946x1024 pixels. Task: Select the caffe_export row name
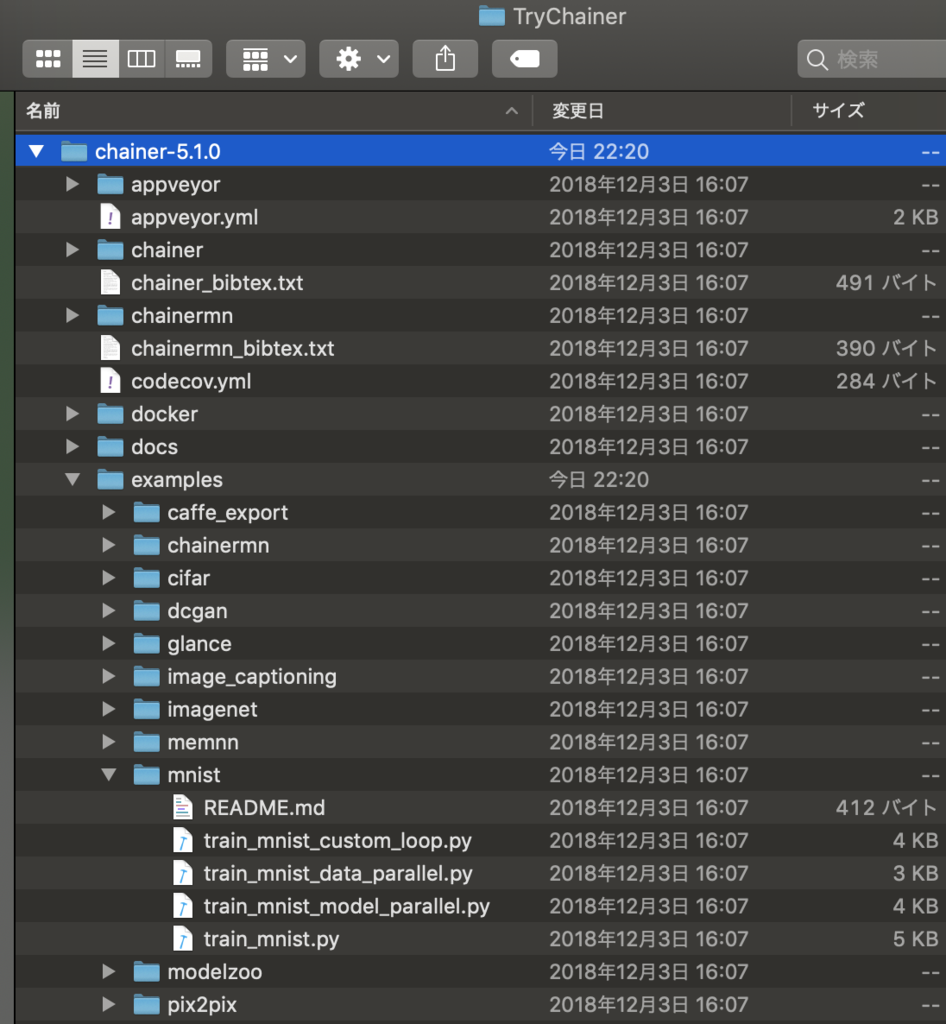click(227, 513)
